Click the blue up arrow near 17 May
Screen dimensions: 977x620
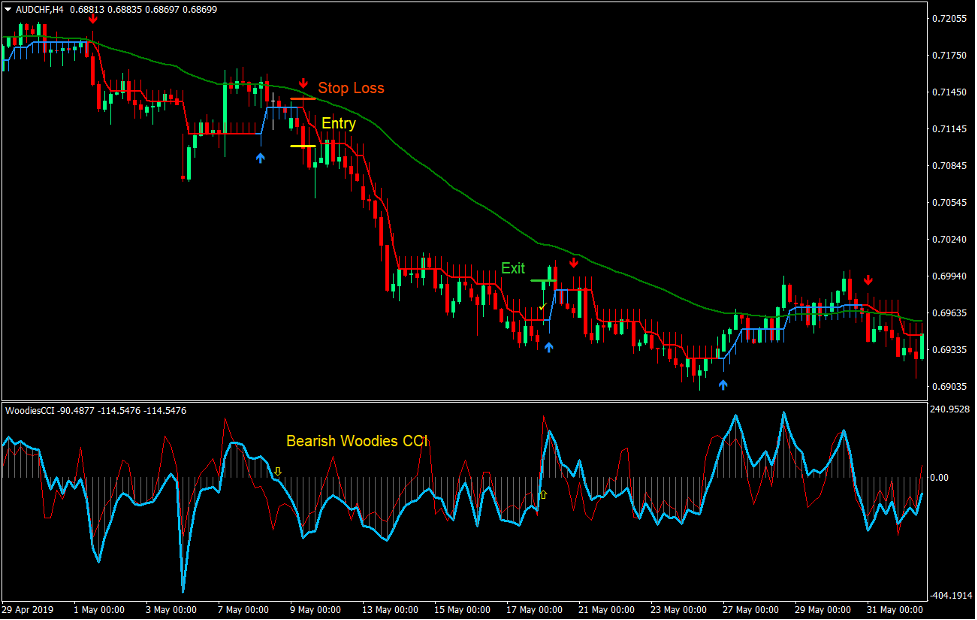pos(550,345)
